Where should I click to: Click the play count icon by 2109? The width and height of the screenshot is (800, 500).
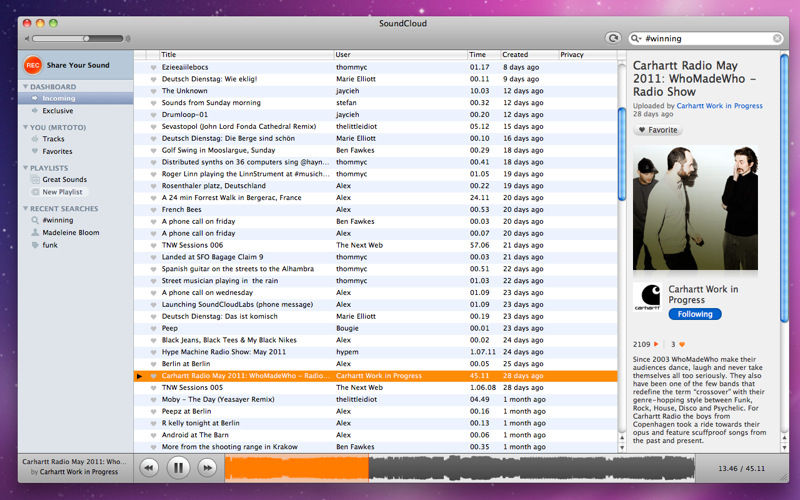(x=656, y=344)
